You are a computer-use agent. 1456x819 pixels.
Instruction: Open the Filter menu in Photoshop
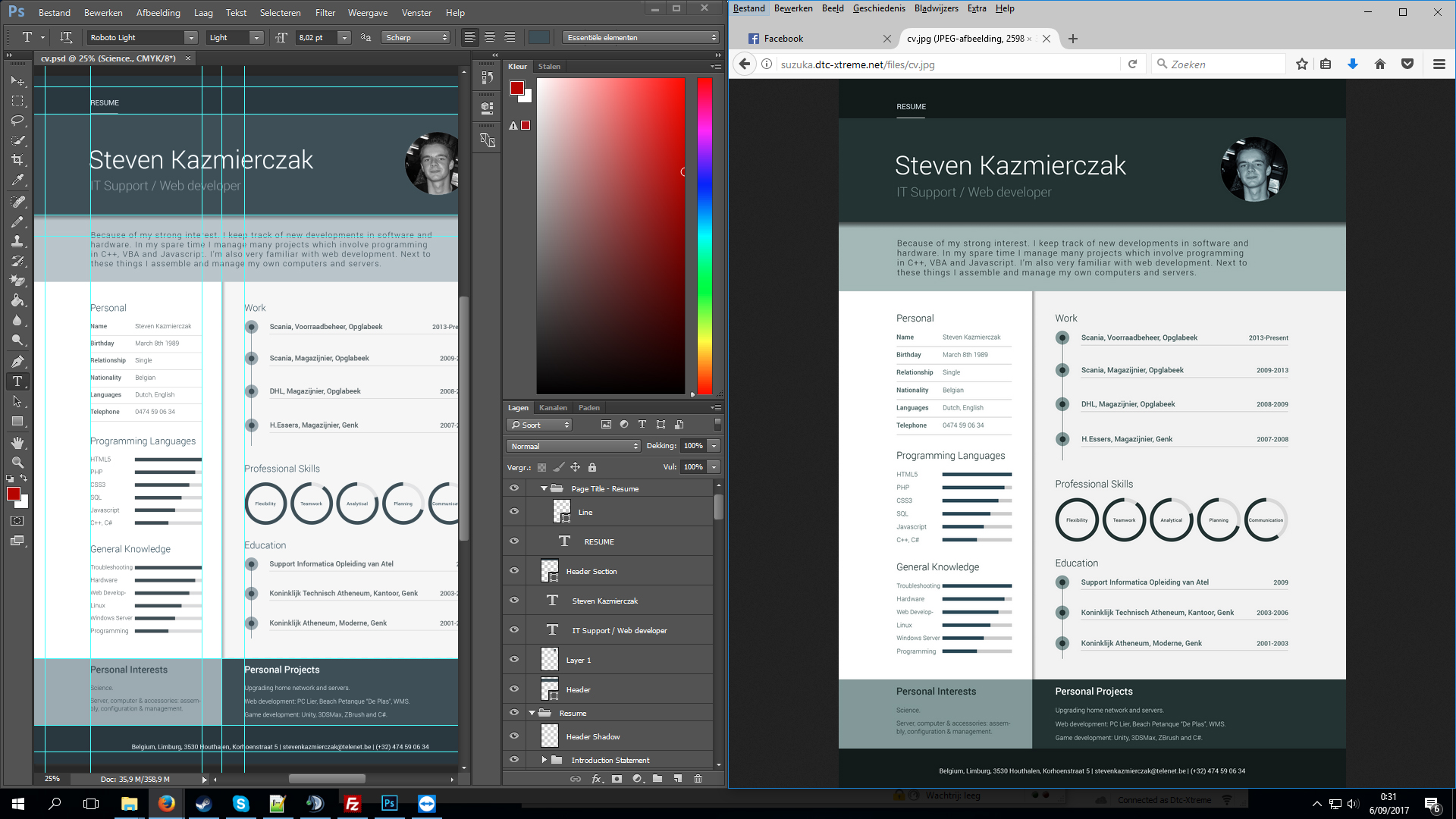point(325,13)
